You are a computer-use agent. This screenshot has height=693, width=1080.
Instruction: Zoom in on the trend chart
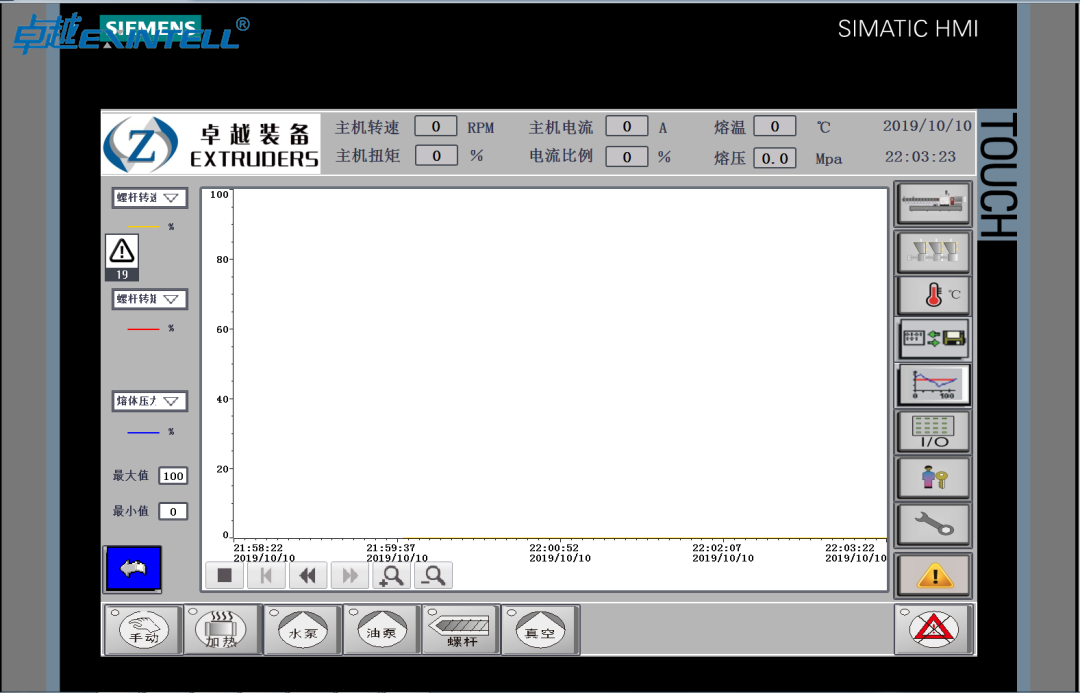click(x=391, y=575)
